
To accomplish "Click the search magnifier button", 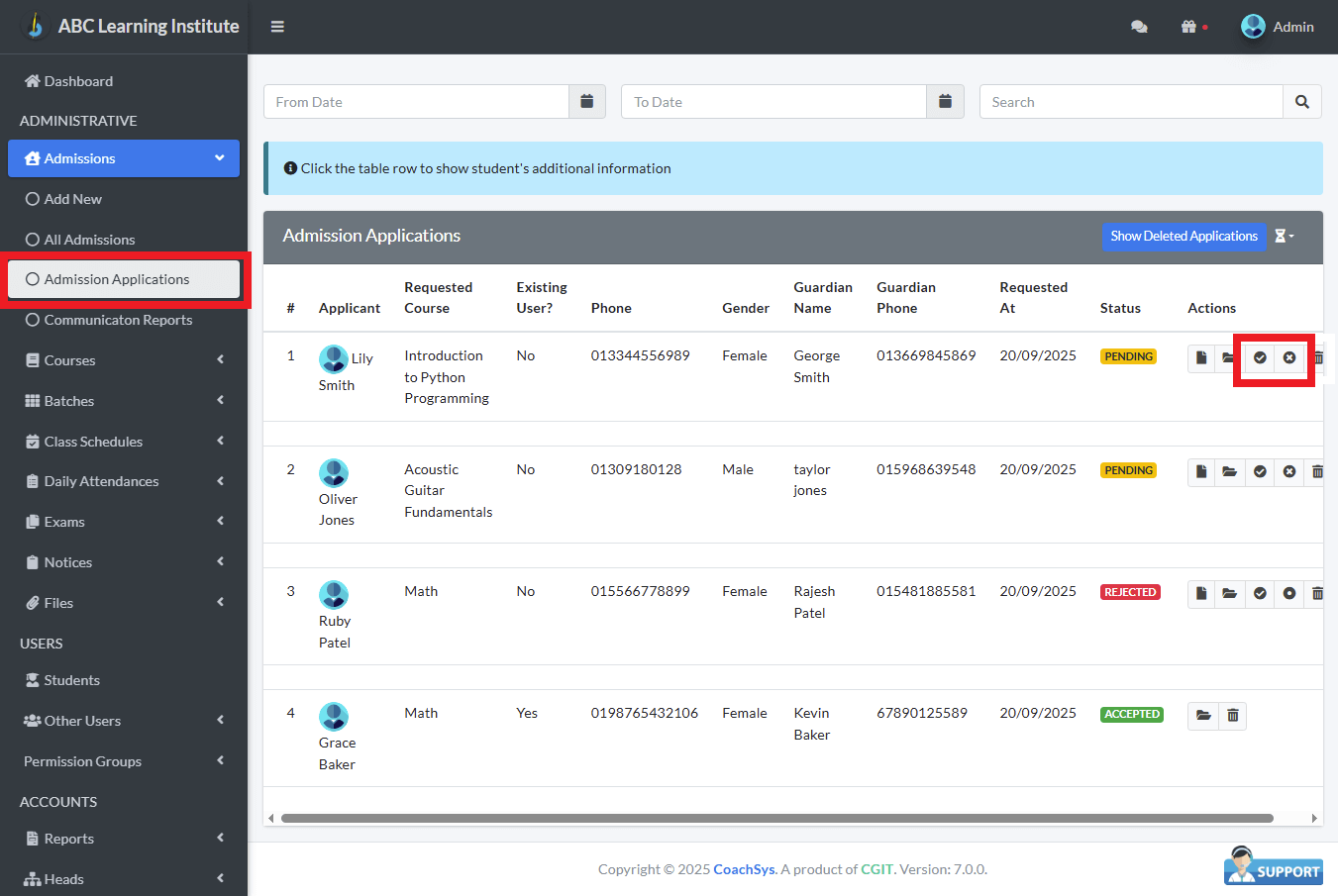I will tap(1301, 102).
